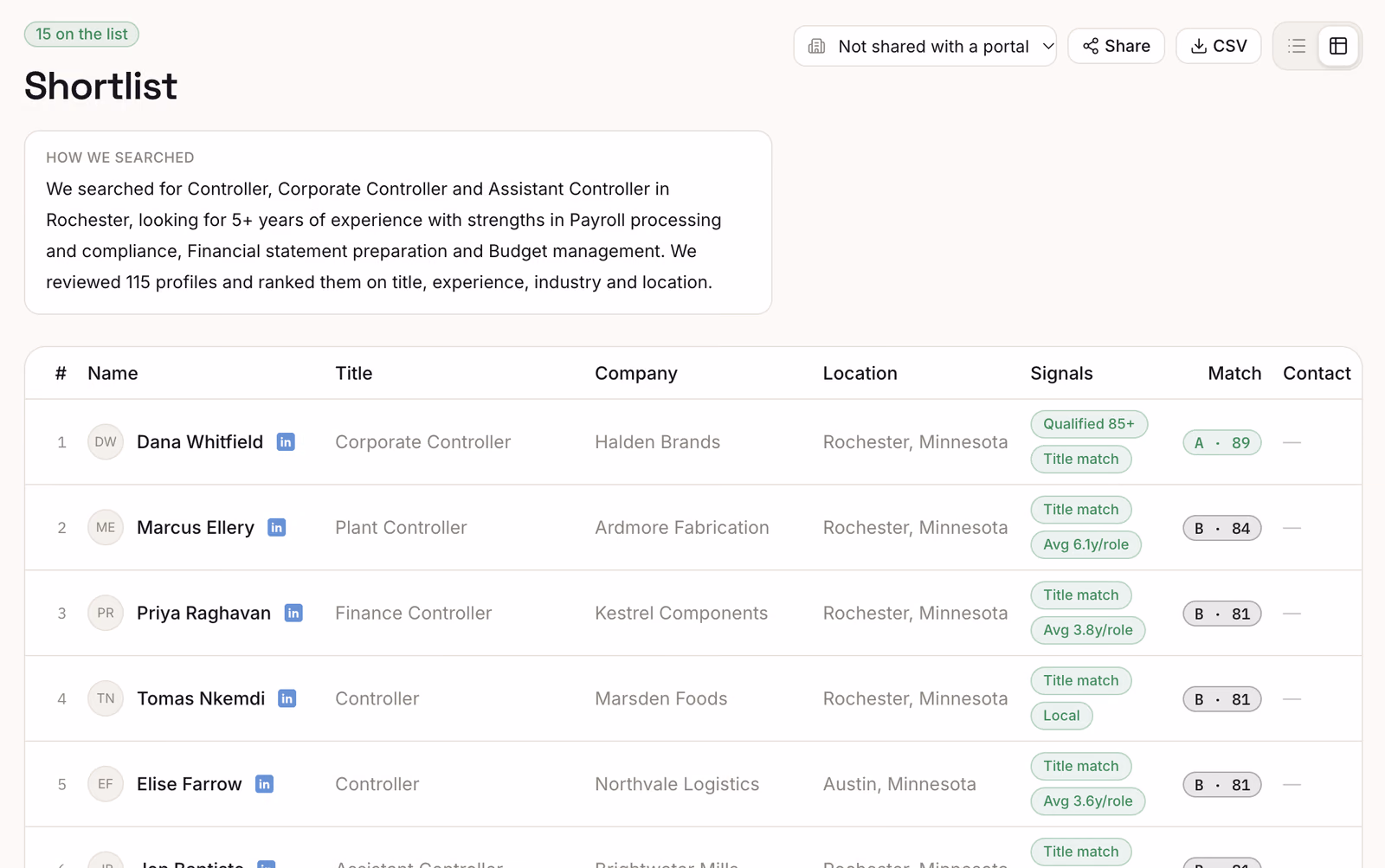Image resolution: width=1385 pixels, height=868 pixels.
Task: Click the Contact column header
Action: point(1317,373)
